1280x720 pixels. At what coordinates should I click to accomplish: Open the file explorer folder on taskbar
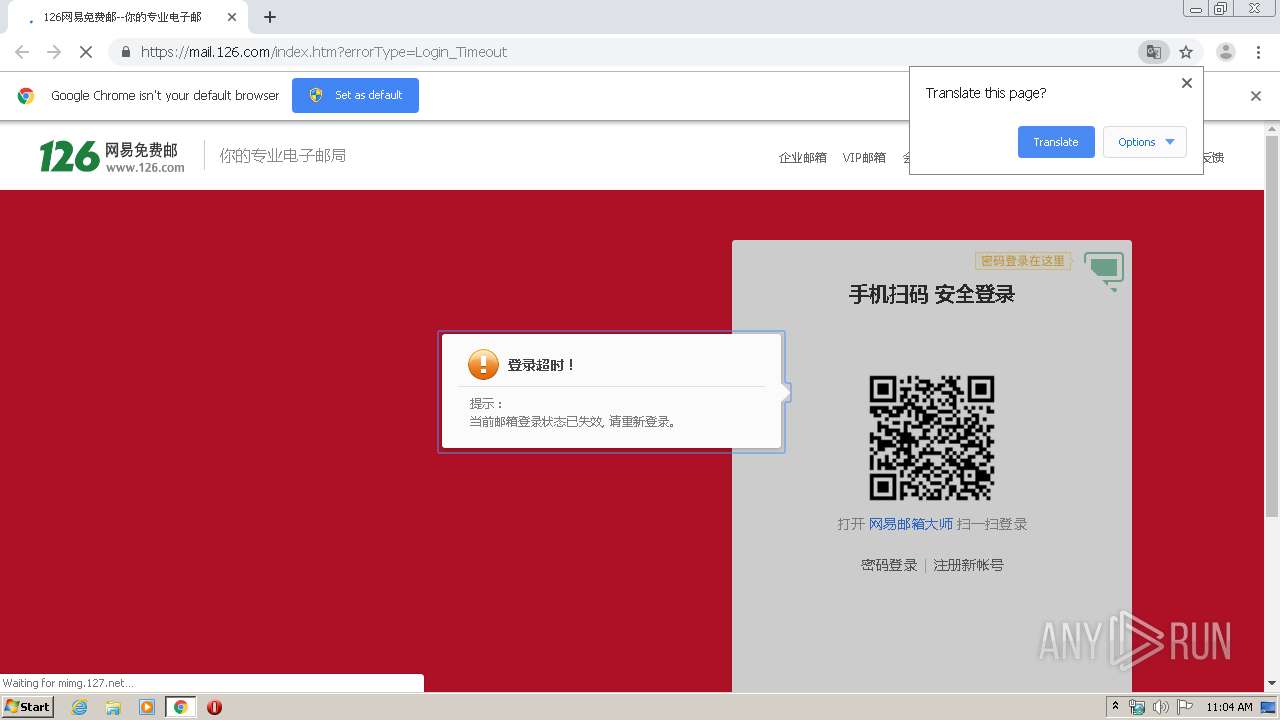tap(113, 707)
